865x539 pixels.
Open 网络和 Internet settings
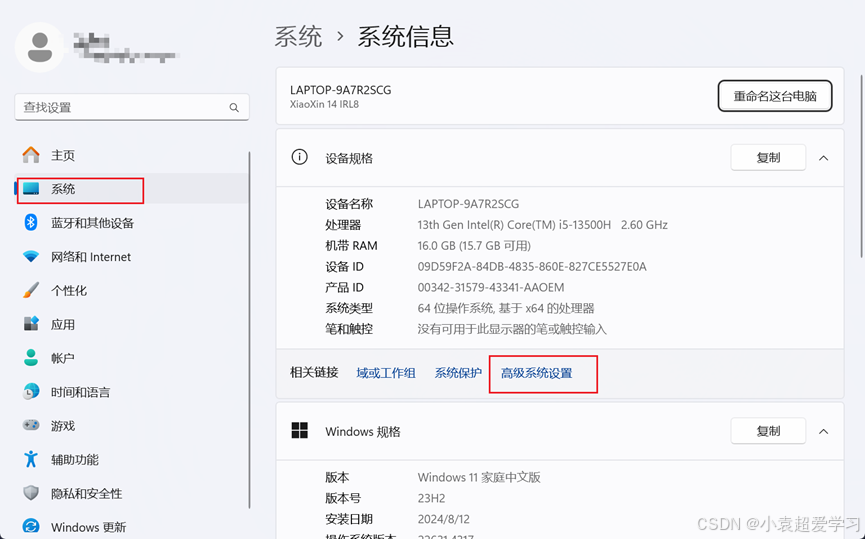click(x=131, y=257)
